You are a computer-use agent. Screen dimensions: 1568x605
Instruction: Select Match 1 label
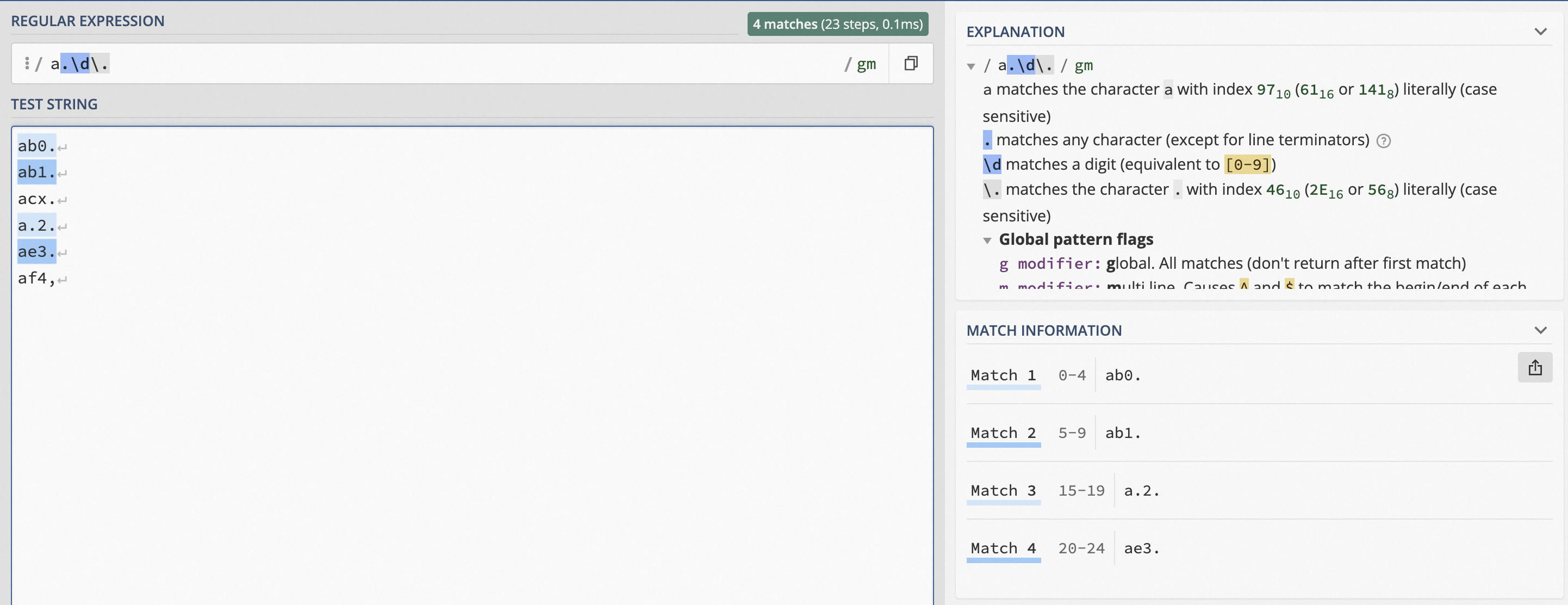[x=1003, y=375]
